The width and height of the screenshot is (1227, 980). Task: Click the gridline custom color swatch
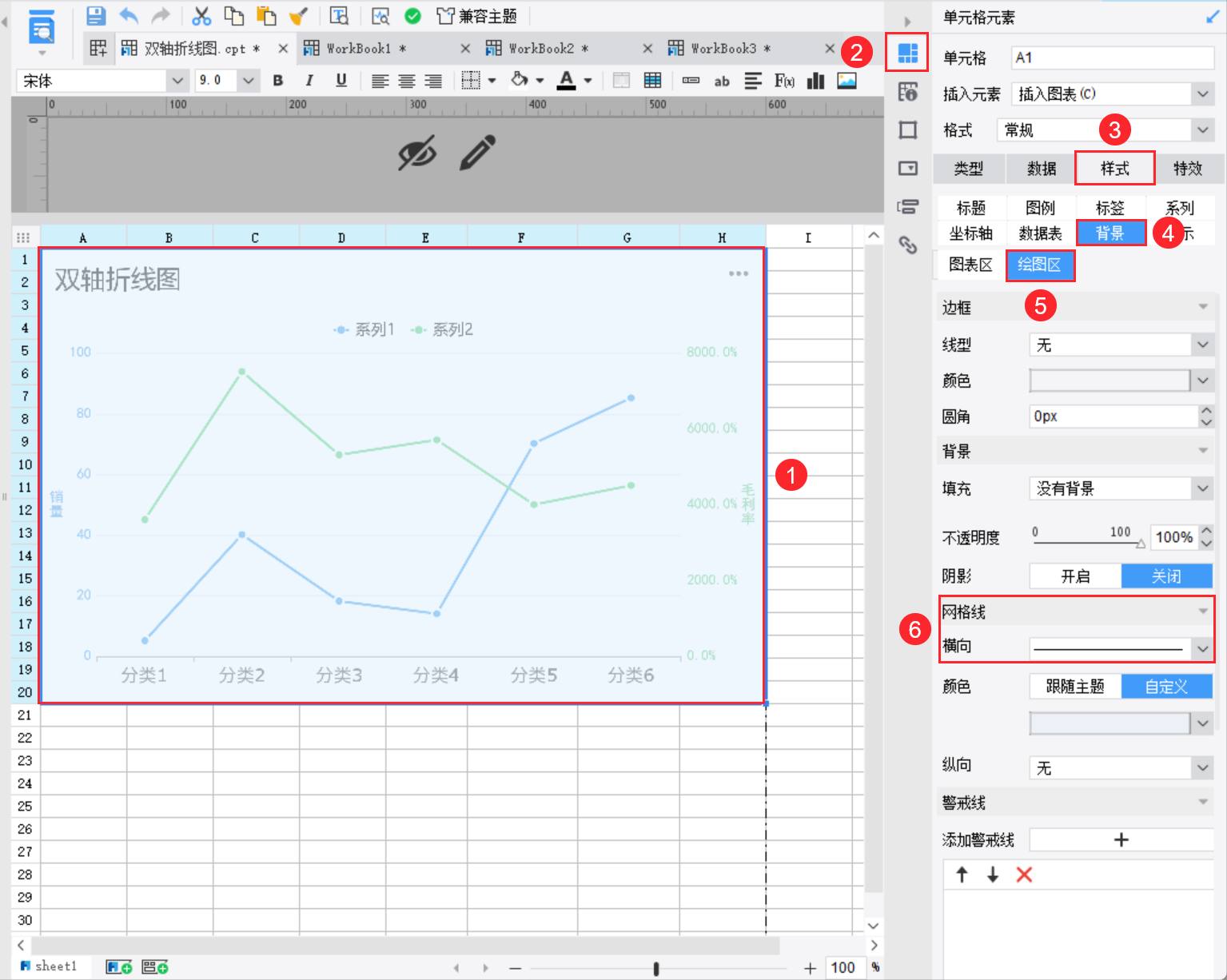(x=1109, y=724)
